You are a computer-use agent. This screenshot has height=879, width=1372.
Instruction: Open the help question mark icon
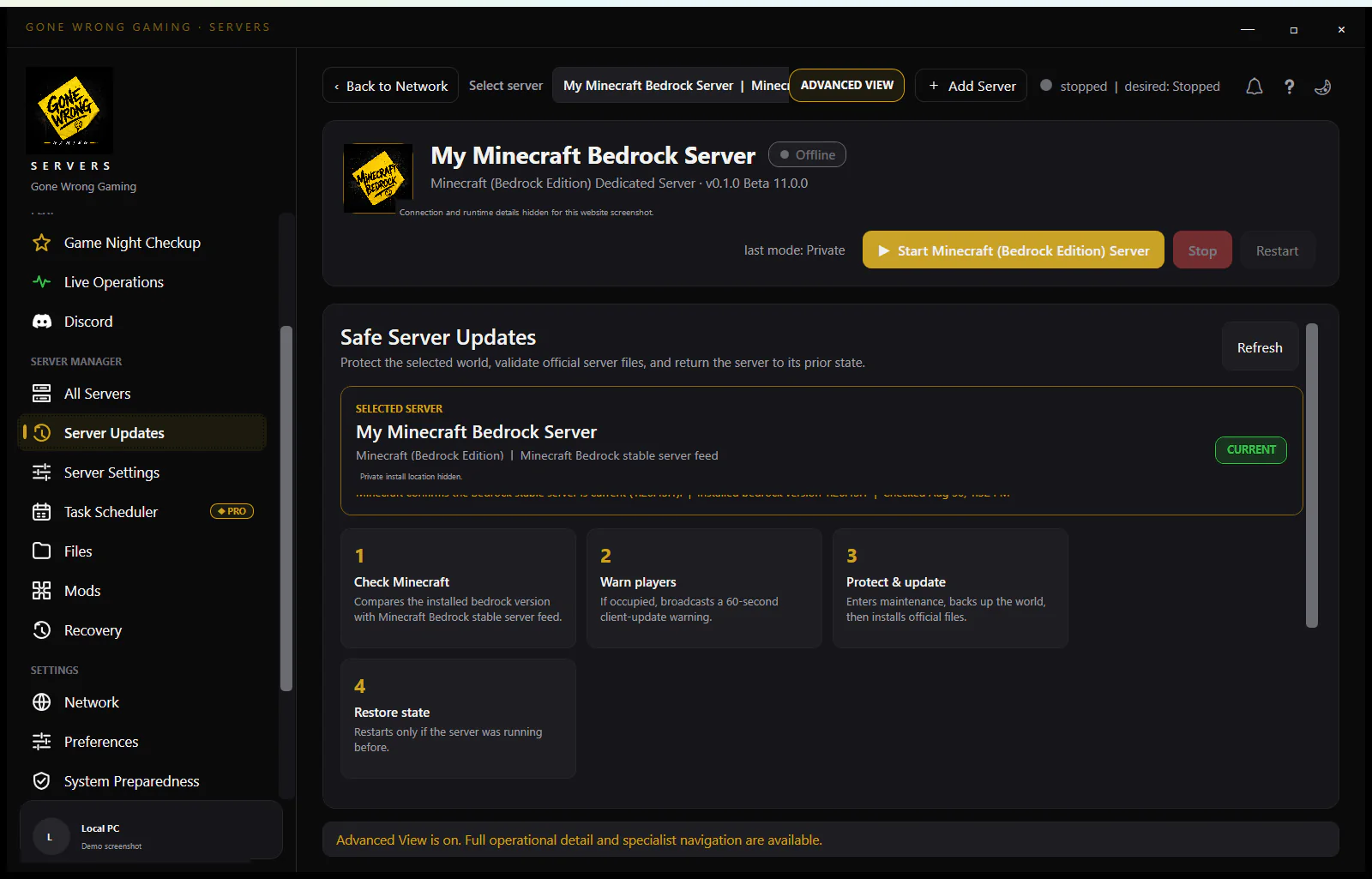tap(1289, 87)
